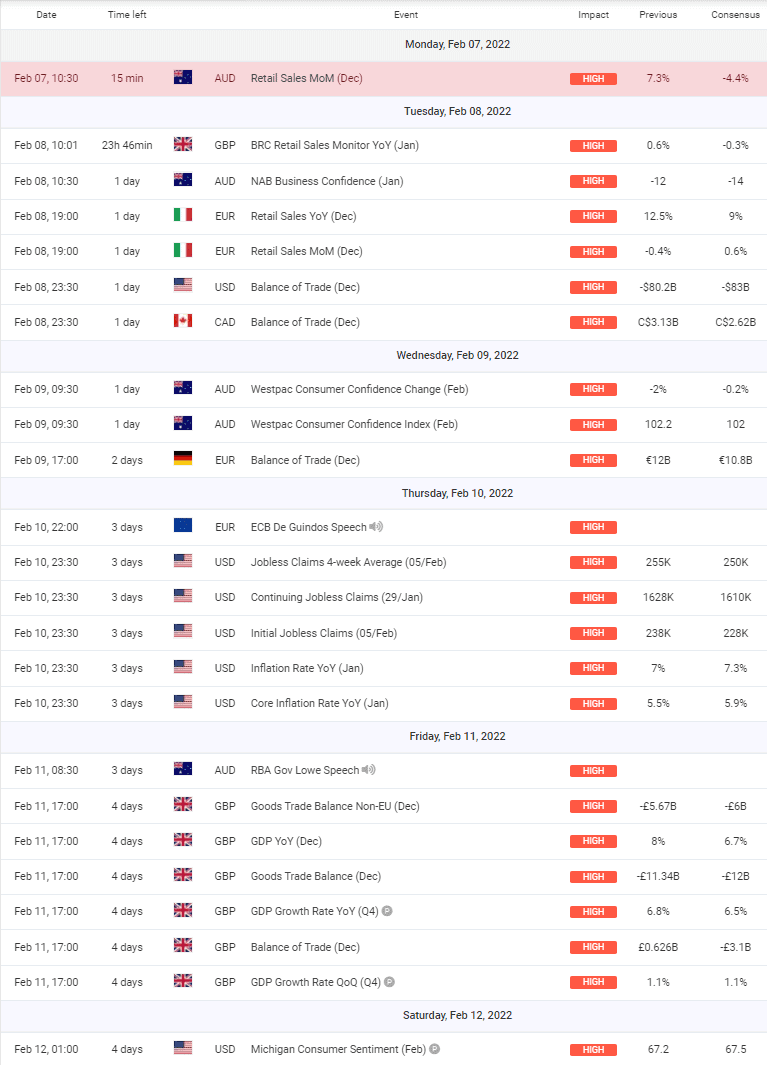
Task: Click the Canada flag beside CAD Balance of Trade
Action: 183,321
